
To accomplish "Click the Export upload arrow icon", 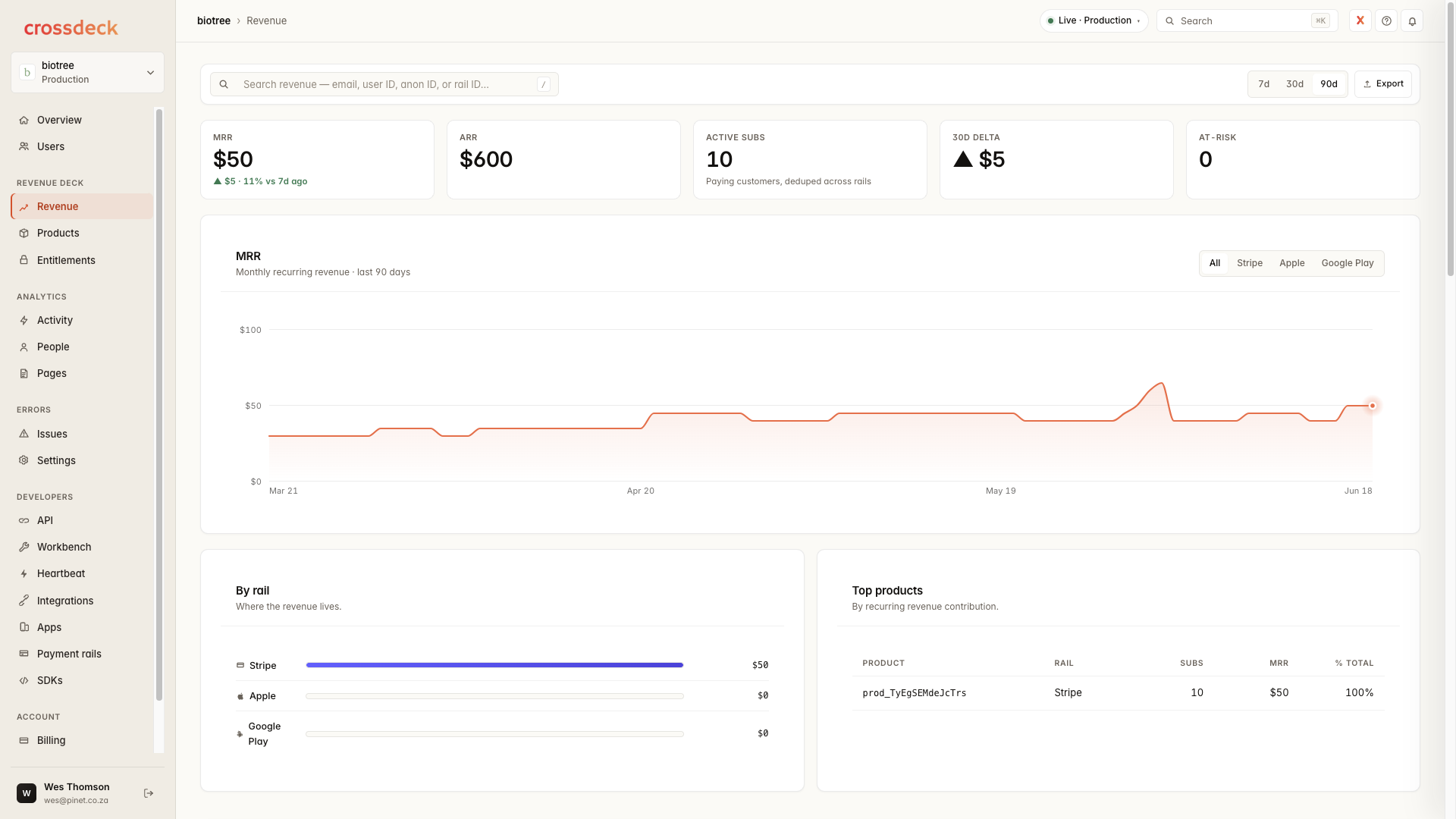I will pos(1367,84).
